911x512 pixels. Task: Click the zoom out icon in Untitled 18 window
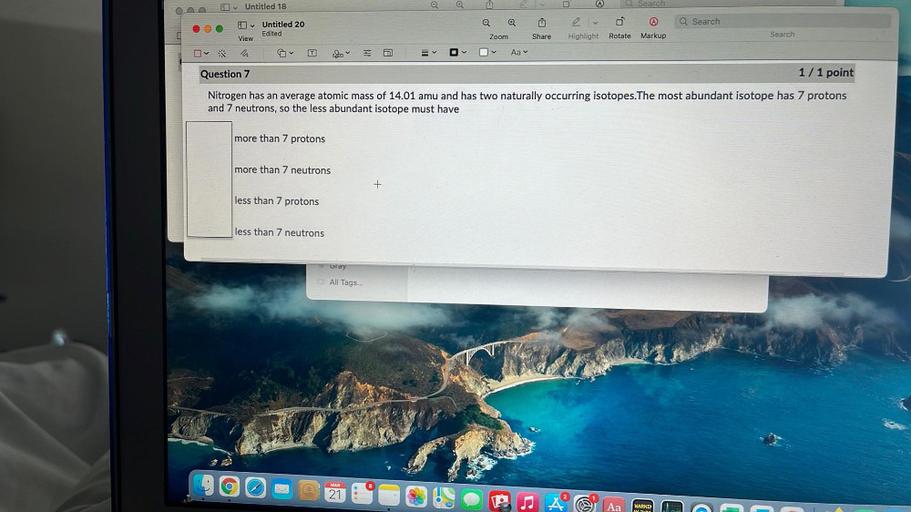[x=434, y=5]
